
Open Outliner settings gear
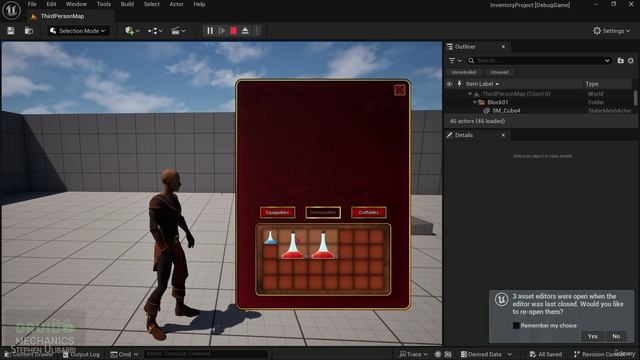[x=631, y=60]
